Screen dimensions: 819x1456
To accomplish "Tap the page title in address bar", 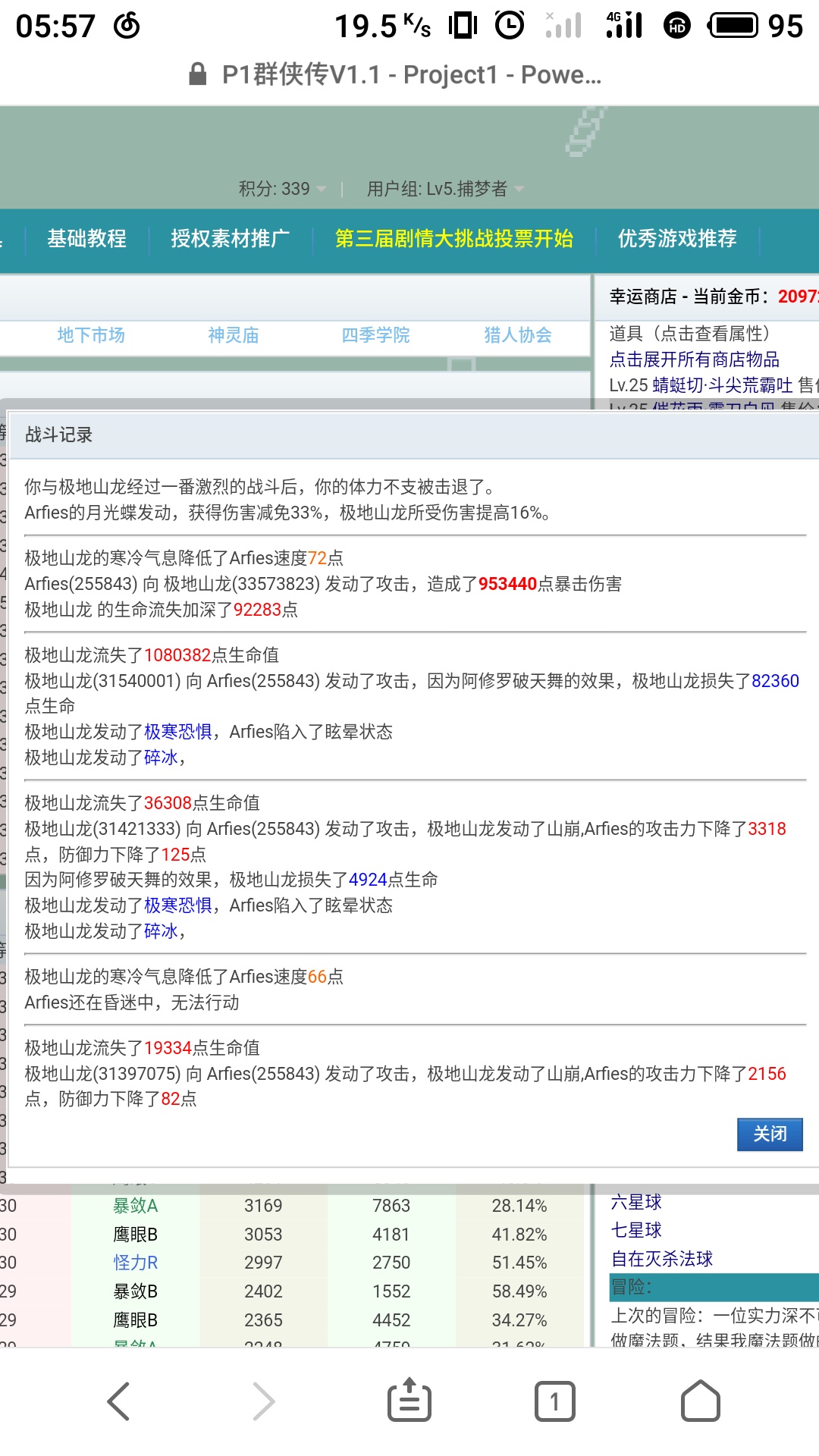I will (412, 74).
